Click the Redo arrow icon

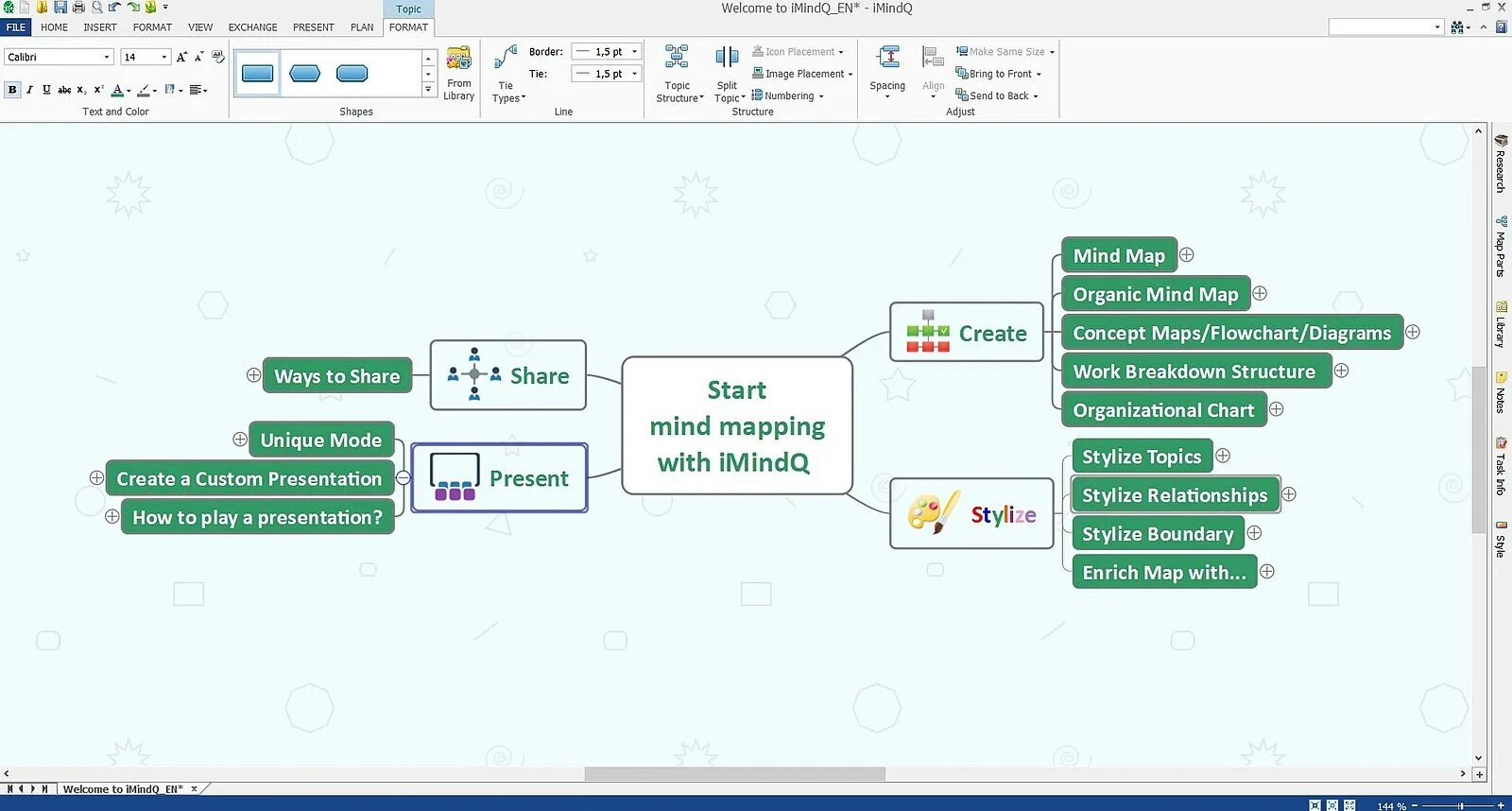point(132,8)
